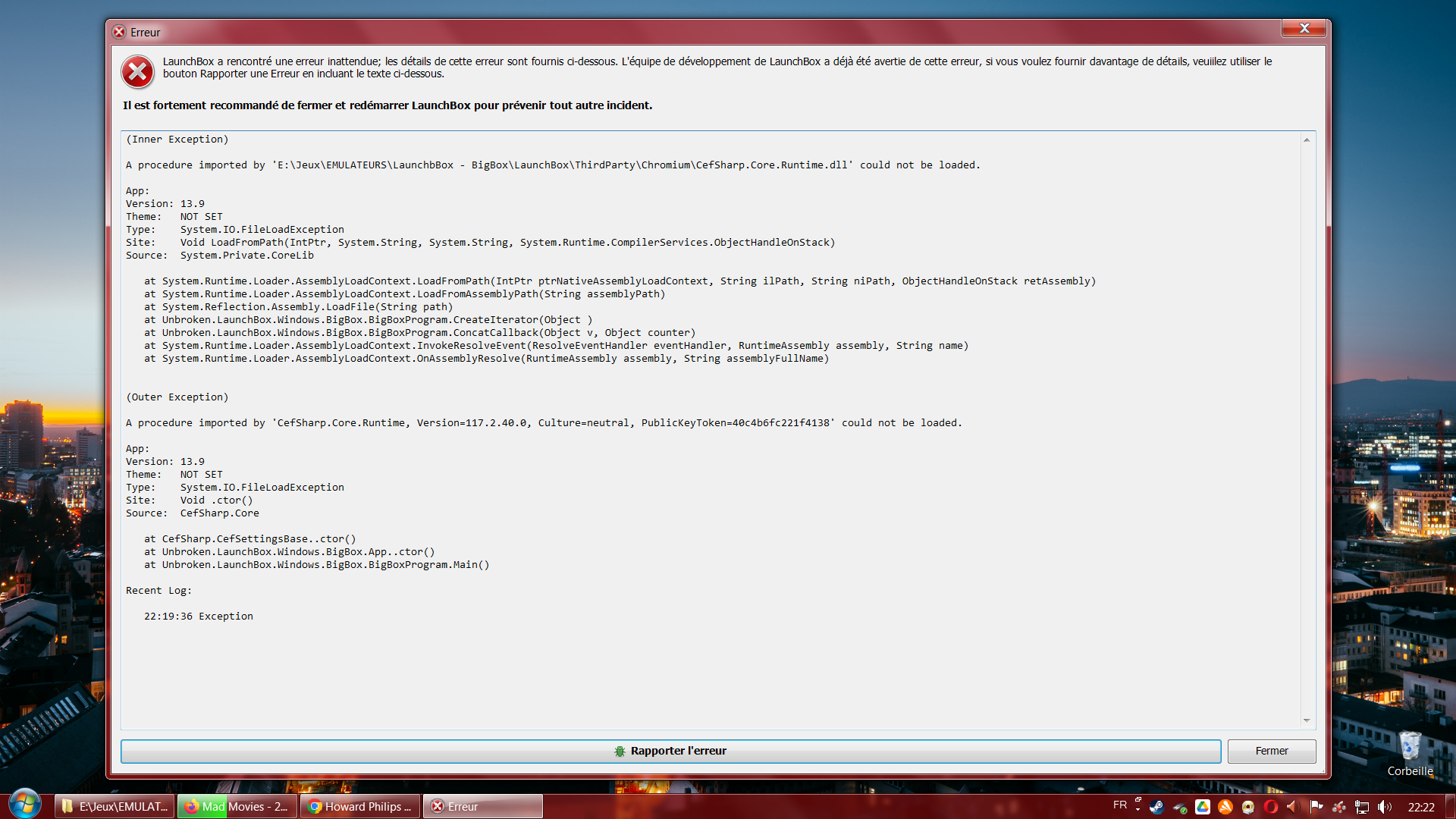Click the 'at CefSharp.CefSettingsBase..ctor()' stack line
Screen dimensions: 1456x819
pyautogui.click(x=250, y=539)
